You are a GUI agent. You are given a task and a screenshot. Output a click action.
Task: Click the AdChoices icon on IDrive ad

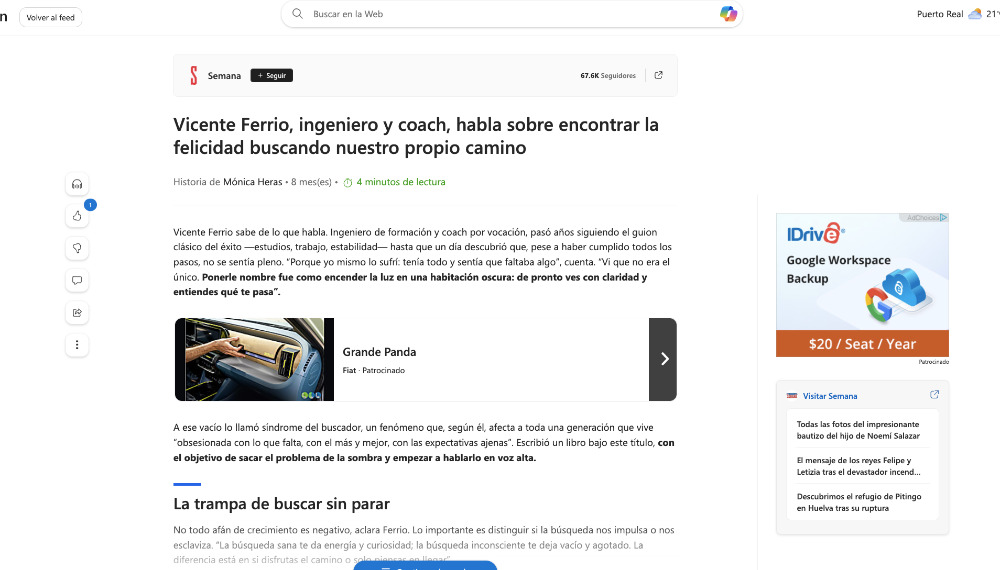[943, 217]
